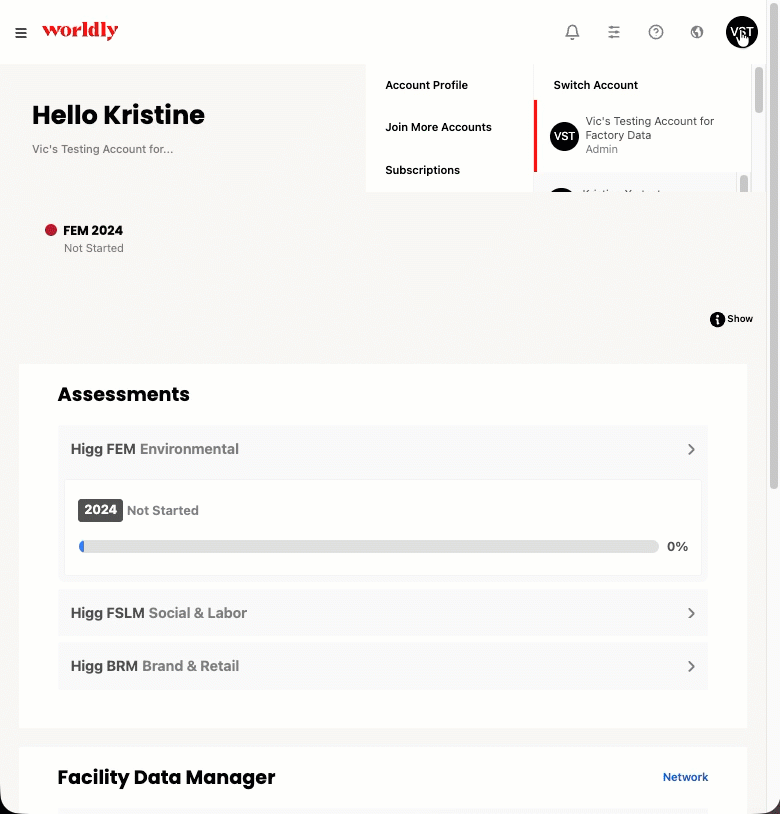This screenshot has height=814, width=780.
Task: Click the Worldly logo
Action: point(80,31)
